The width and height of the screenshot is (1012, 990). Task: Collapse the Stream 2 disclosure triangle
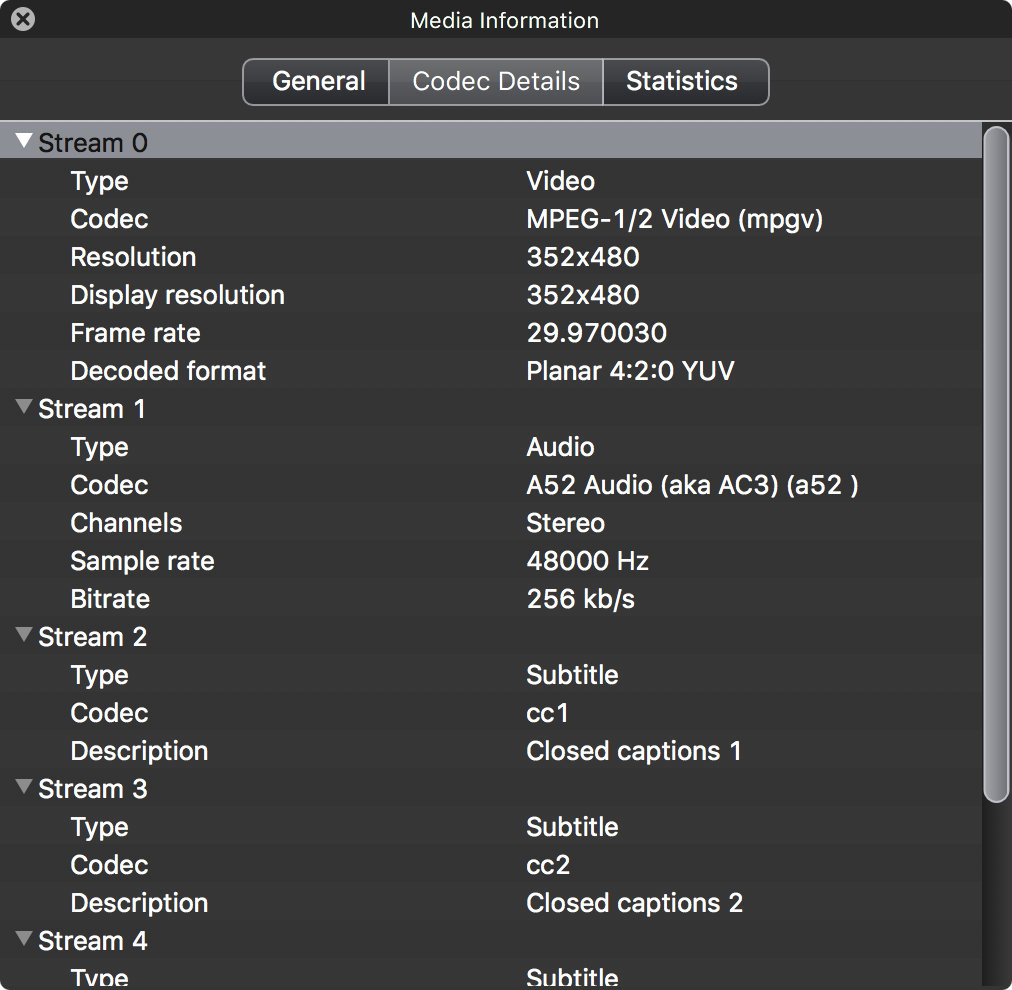25,636
